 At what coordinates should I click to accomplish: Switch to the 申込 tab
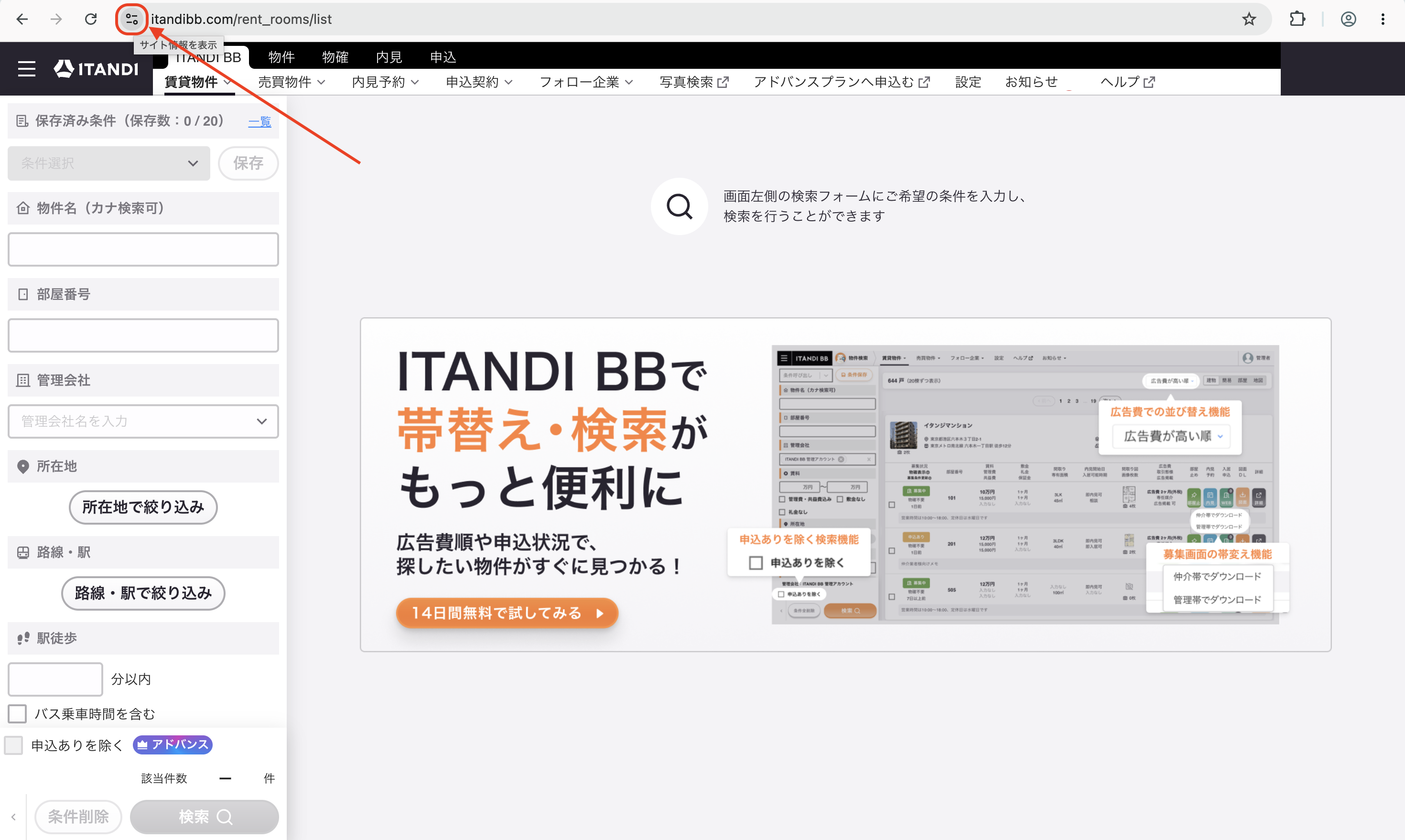(x=443, y=57)
